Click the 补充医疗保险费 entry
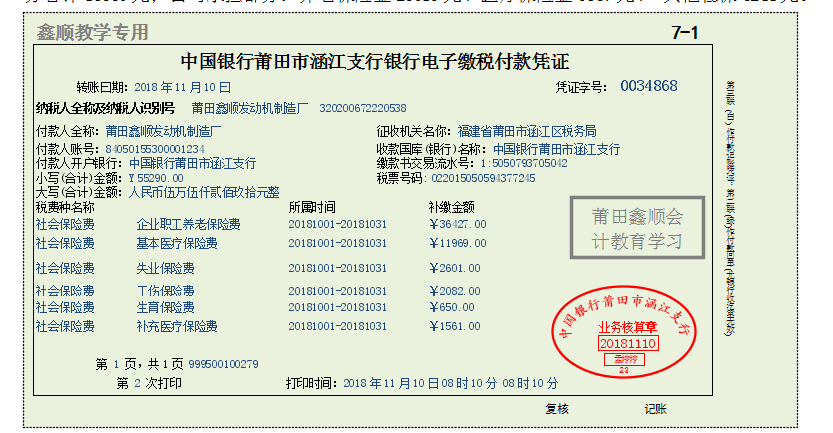 [177, 326]
